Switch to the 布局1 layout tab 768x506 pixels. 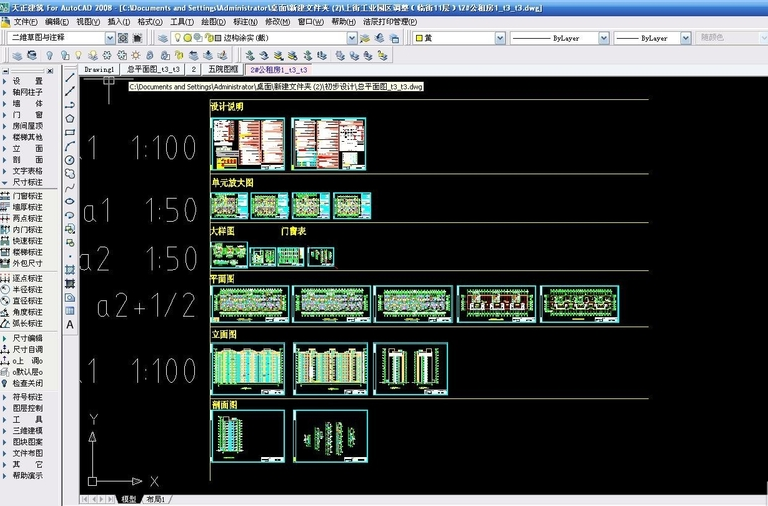point(155,499)
